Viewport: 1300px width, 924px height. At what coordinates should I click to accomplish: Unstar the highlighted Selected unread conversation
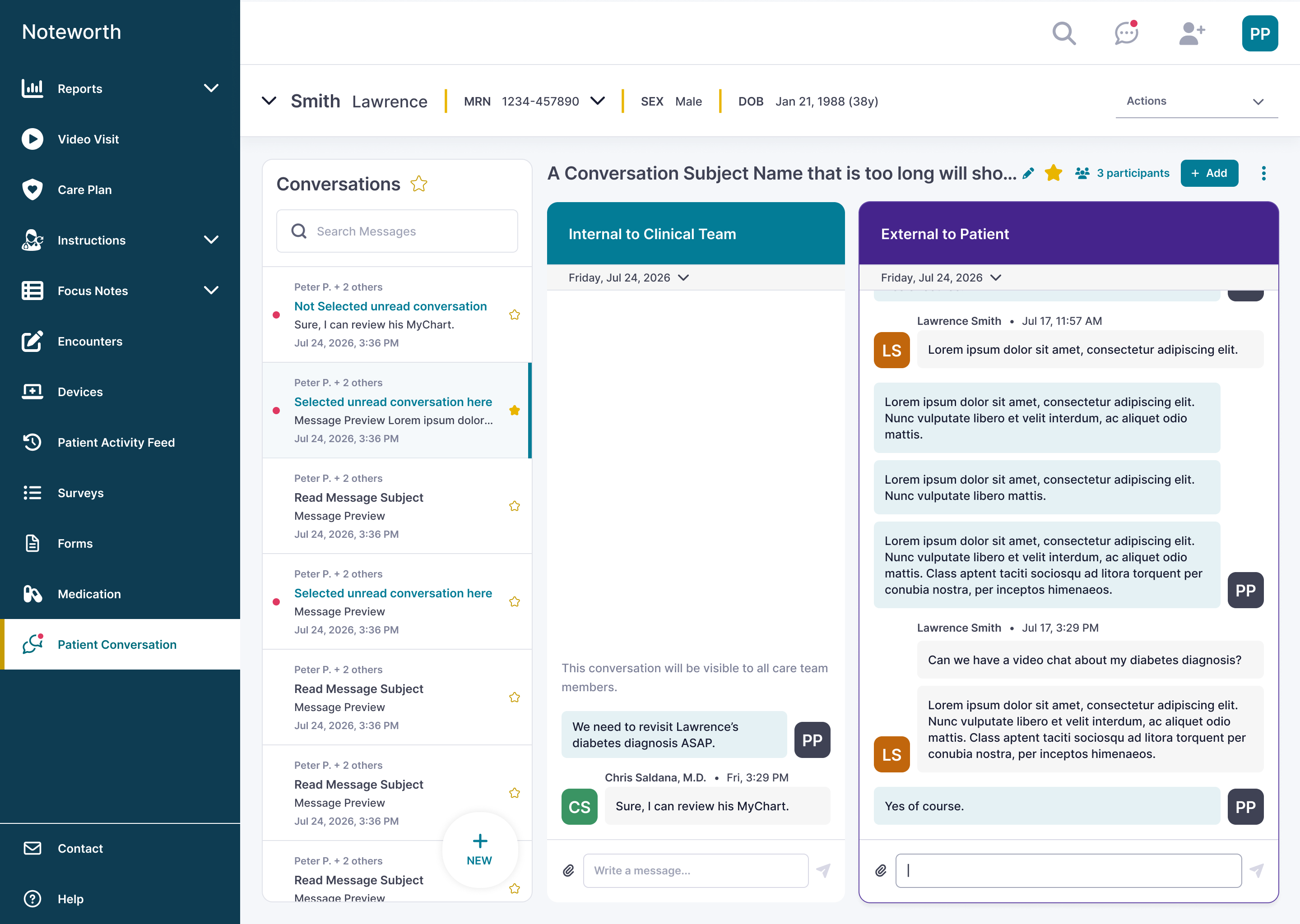click(x=515, y=410)
